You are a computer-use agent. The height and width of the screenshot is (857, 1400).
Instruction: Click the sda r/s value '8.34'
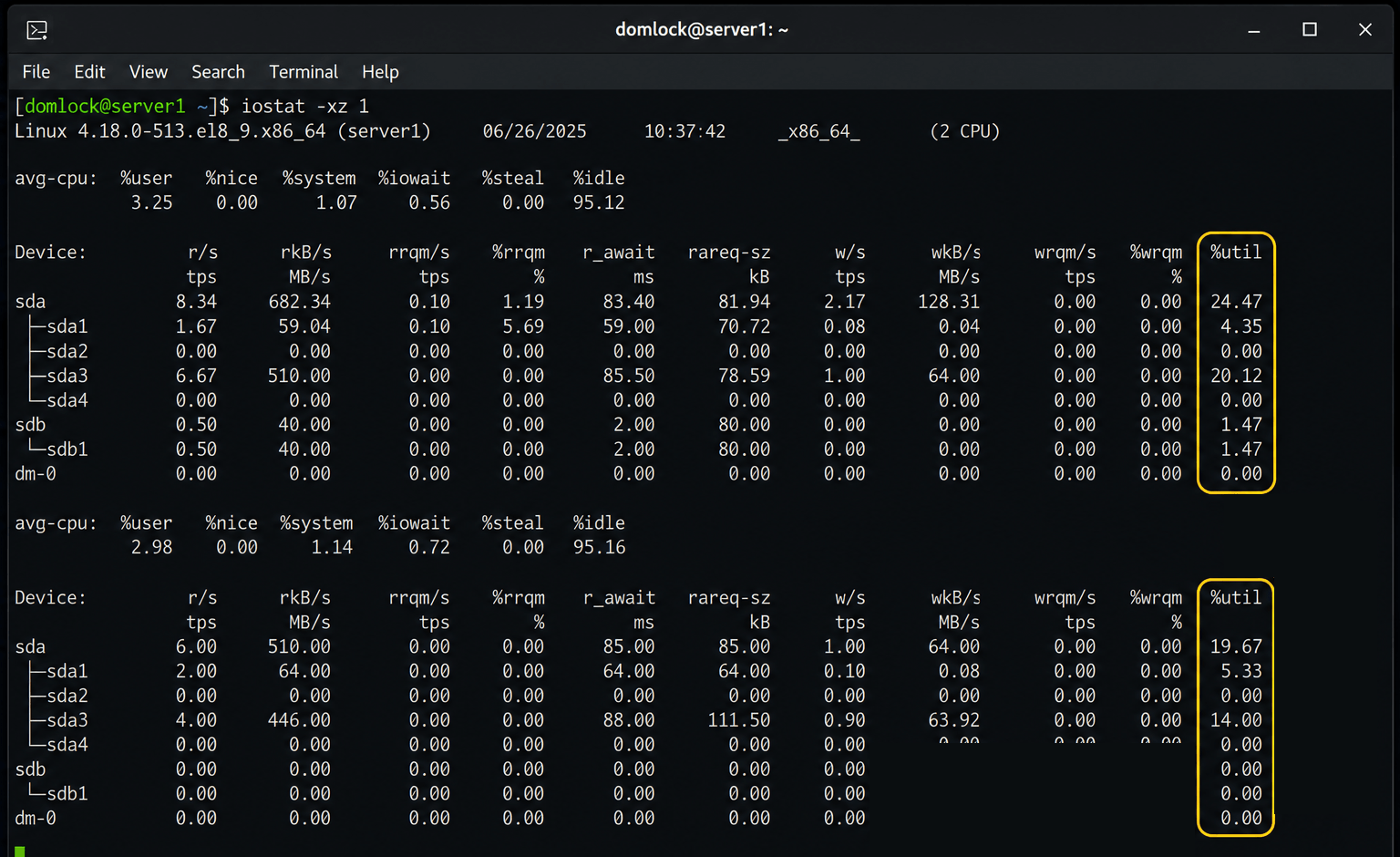pyautogui.click(x=196, y=302)
